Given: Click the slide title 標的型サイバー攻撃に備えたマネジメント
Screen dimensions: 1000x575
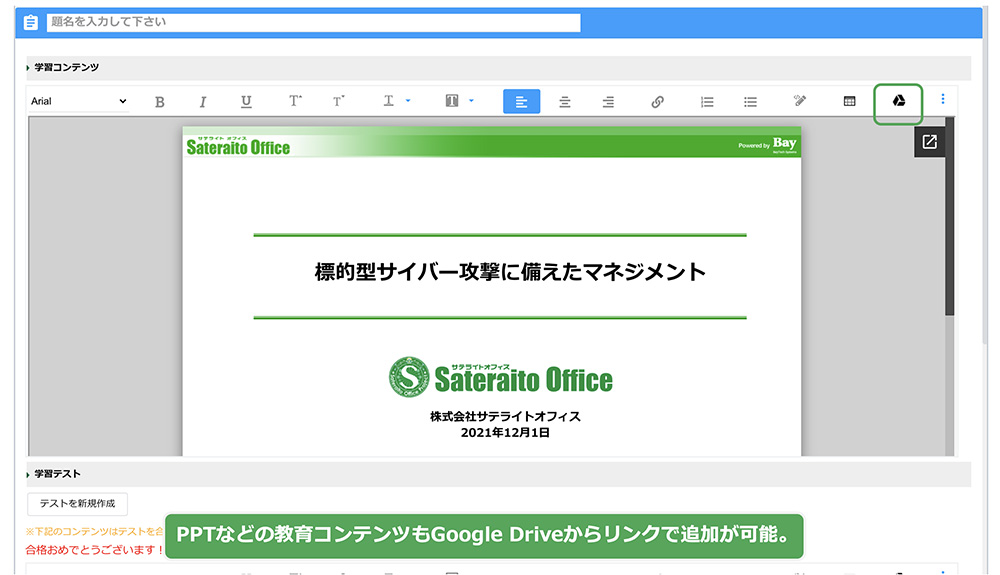Looking at the screenshot, I should pos(510,272).
